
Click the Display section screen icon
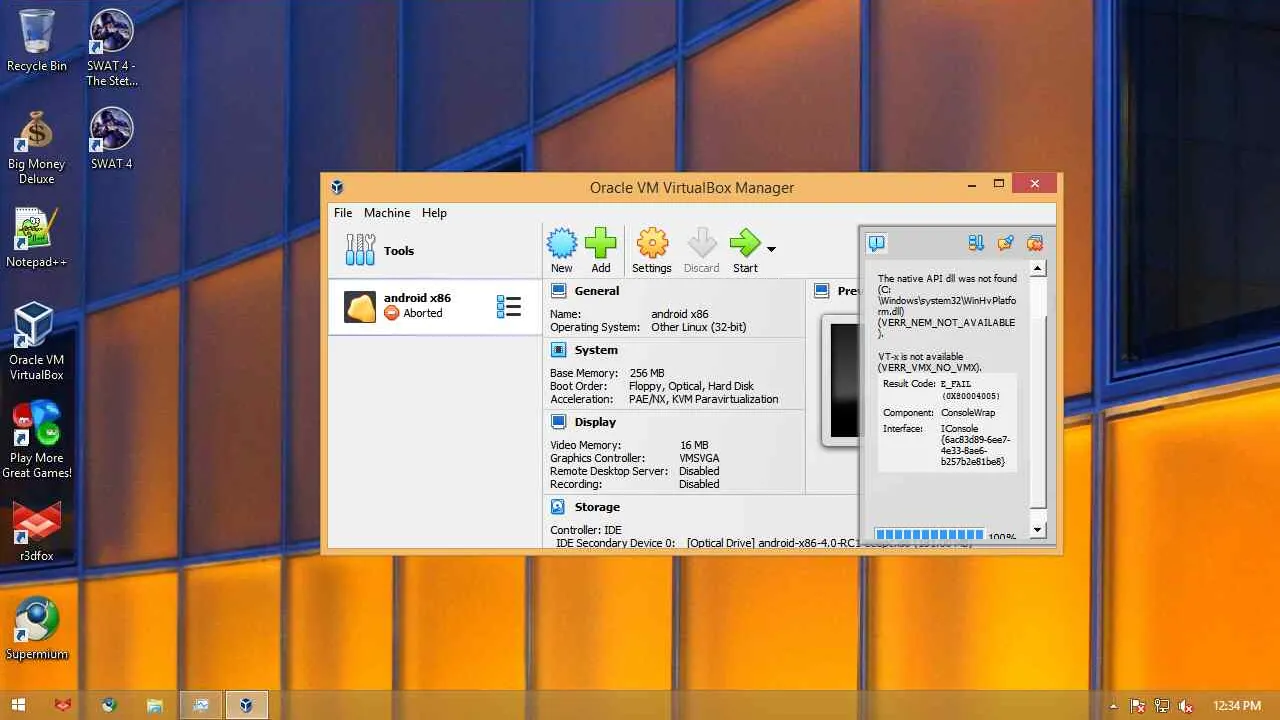click(558, 422)
